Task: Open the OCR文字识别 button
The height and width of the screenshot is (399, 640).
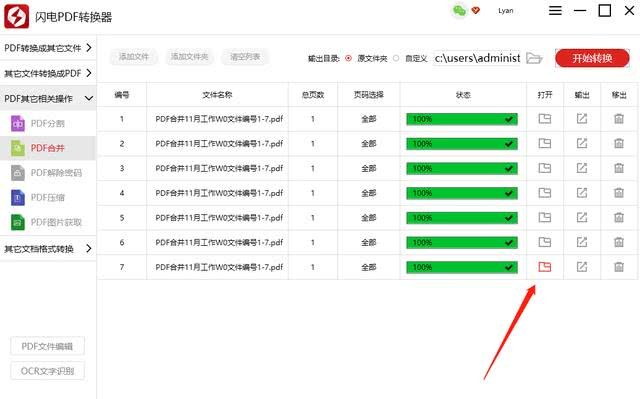Action: [47, 371]
